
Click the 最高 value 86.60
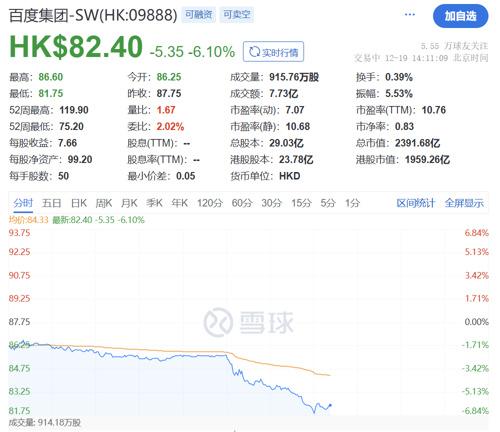[x=51, y=77]
